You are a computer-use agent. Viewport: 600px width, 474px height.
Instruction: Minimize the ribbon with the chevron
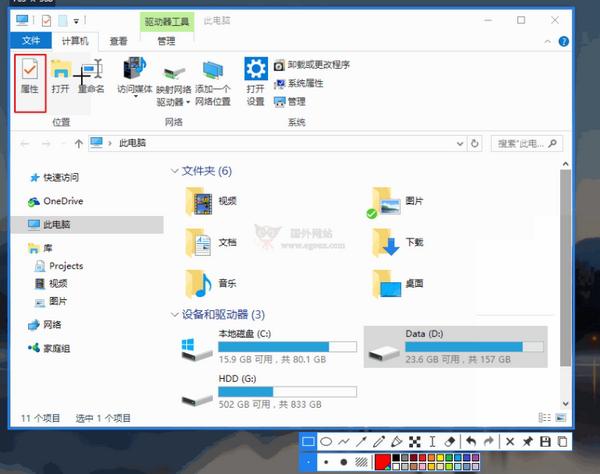[548, 41]
